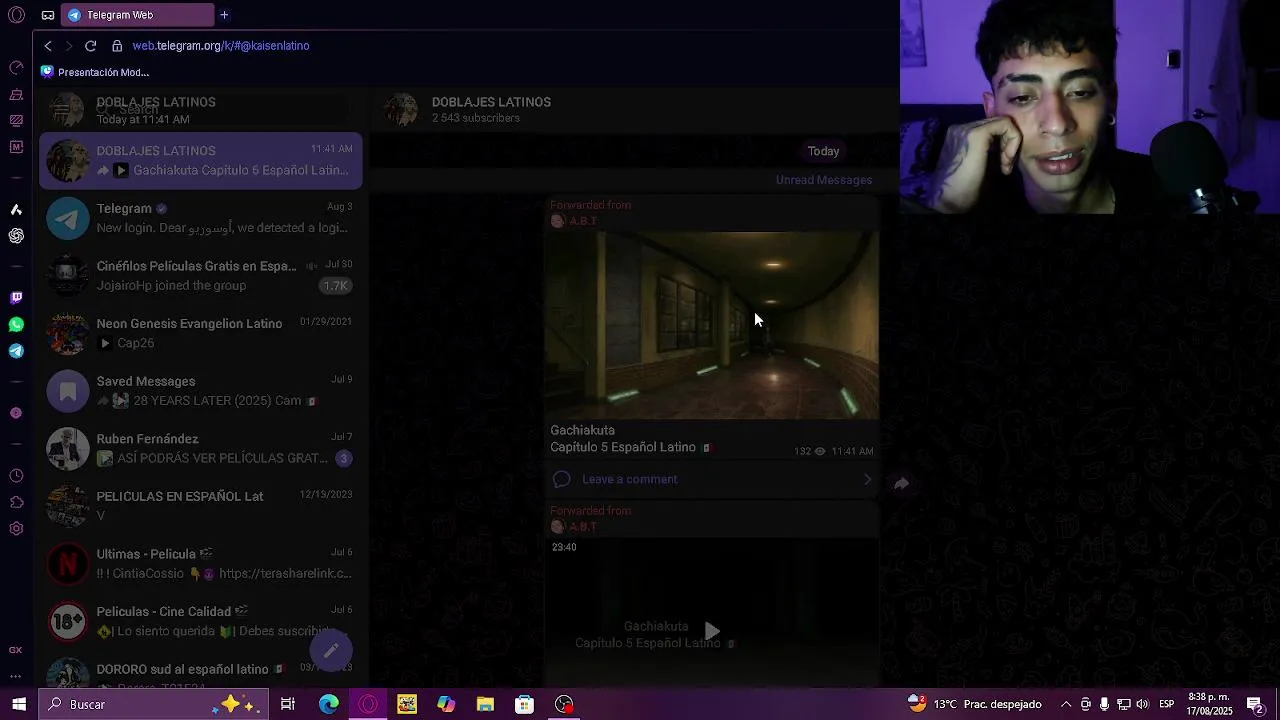Launch Microsoft Edge from taskbar

pos(329,704)
